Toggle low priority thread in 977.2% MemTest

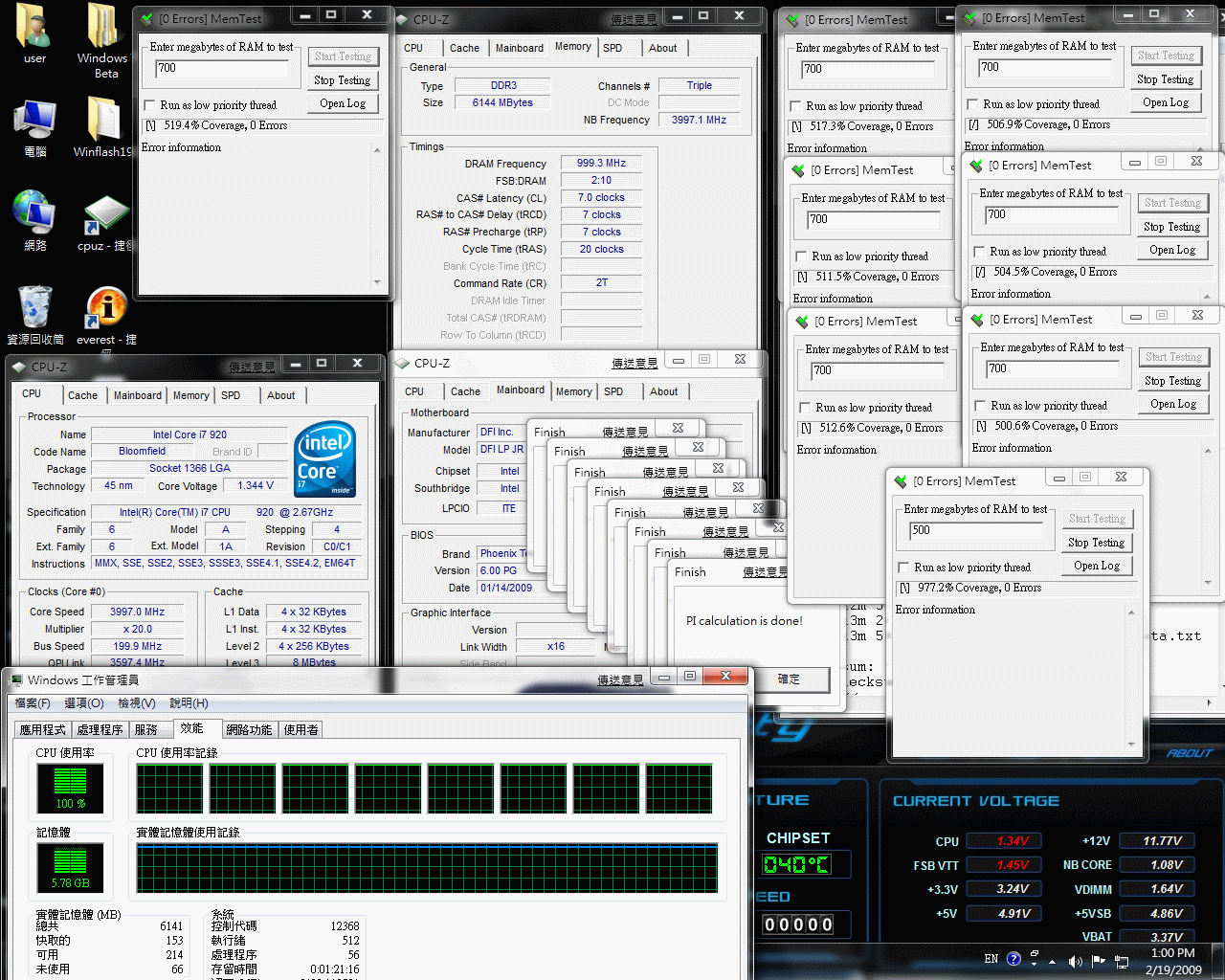pos(903,568)
